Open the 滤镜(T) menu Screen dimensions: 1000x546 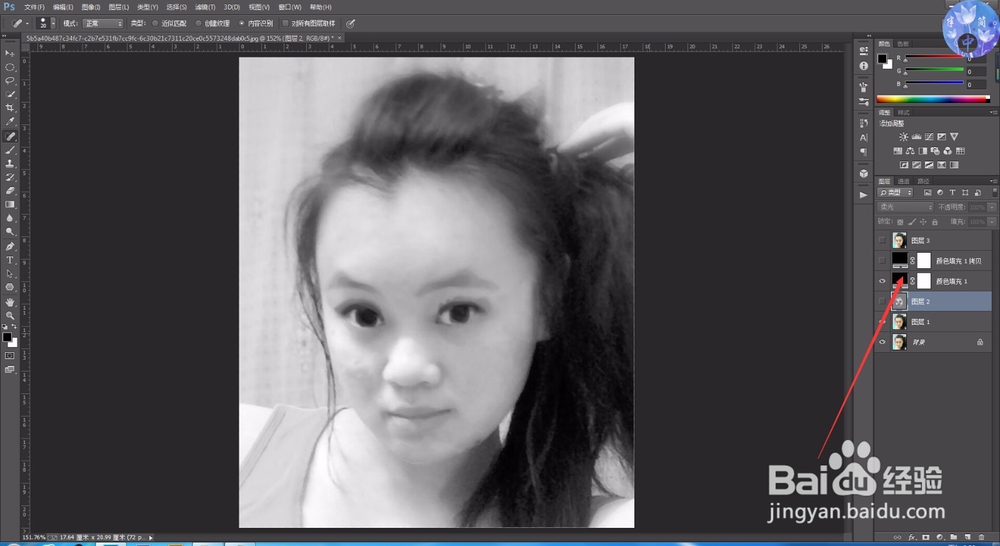pos(205,7)
